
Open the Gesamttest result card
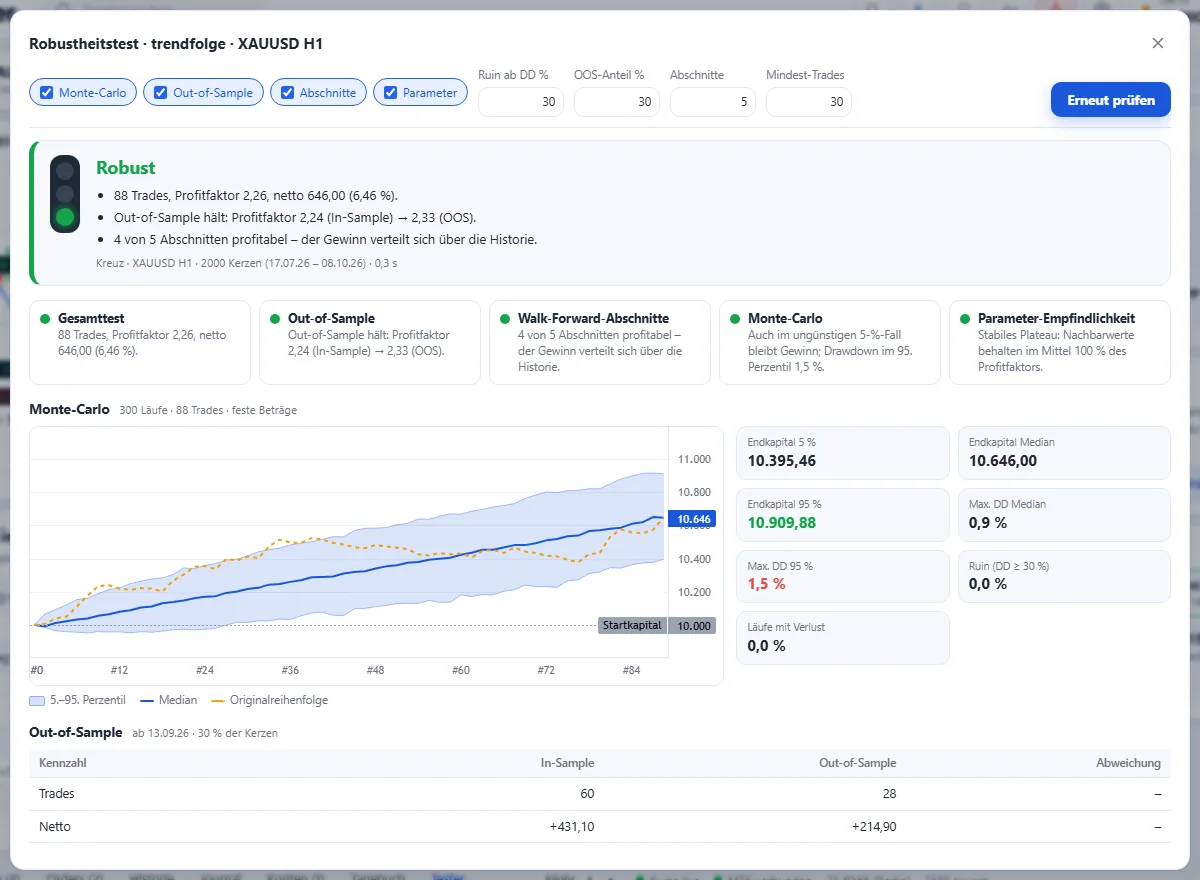pyautogui.click(x=140, y=343)
